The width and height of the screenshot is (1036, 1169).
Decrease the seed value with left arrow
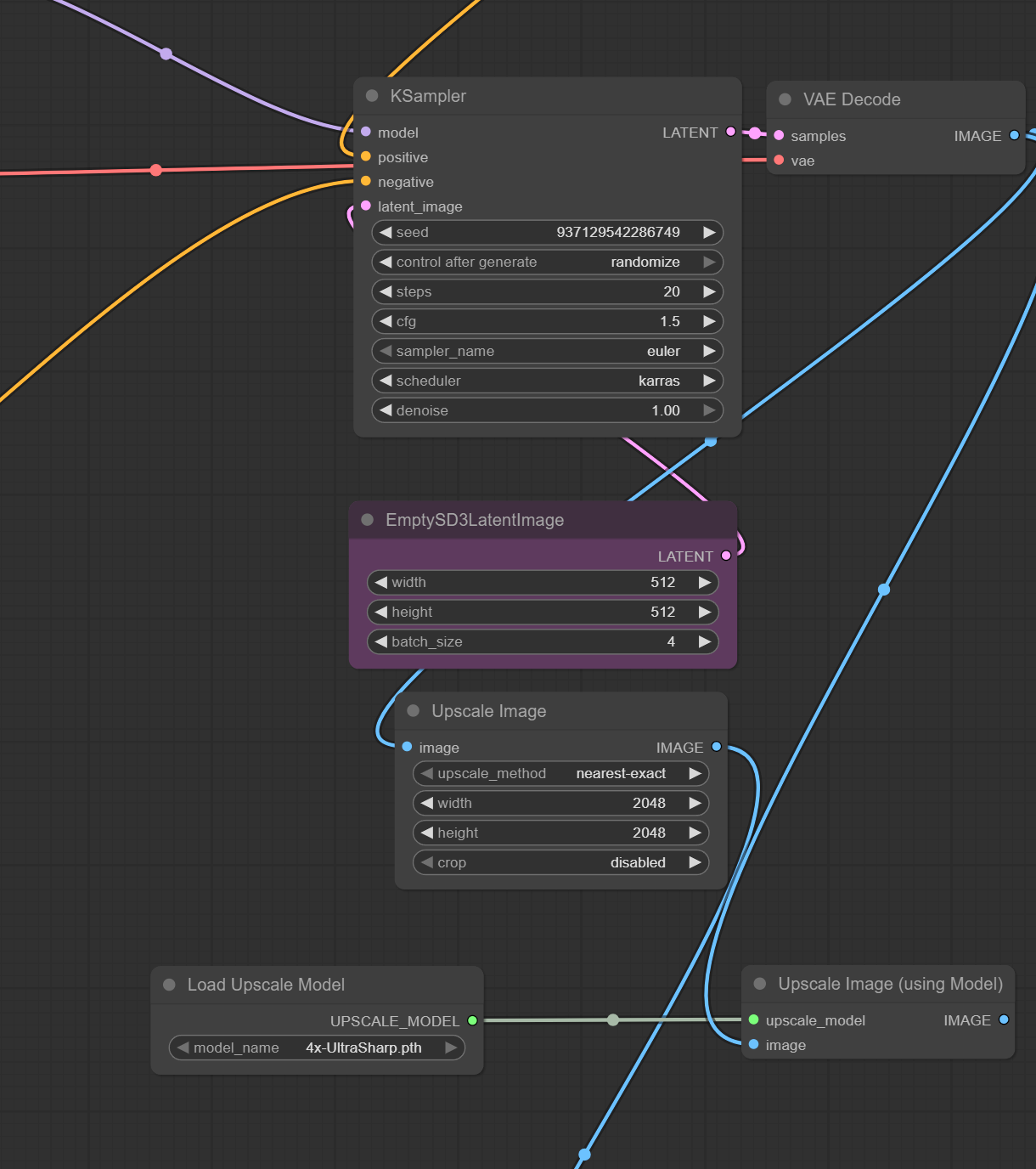pos(386,232)
